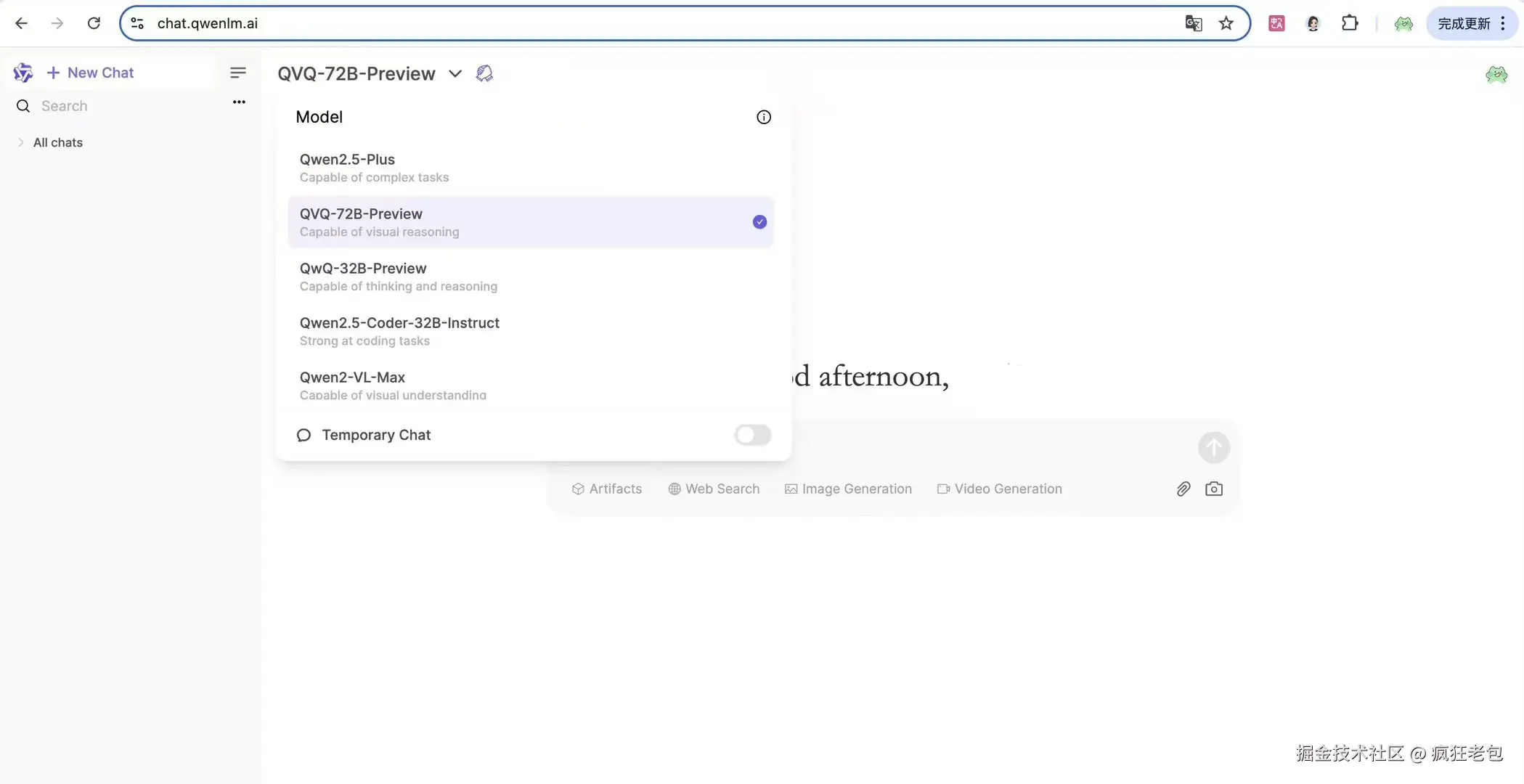Click the Video Generation button

999,489
